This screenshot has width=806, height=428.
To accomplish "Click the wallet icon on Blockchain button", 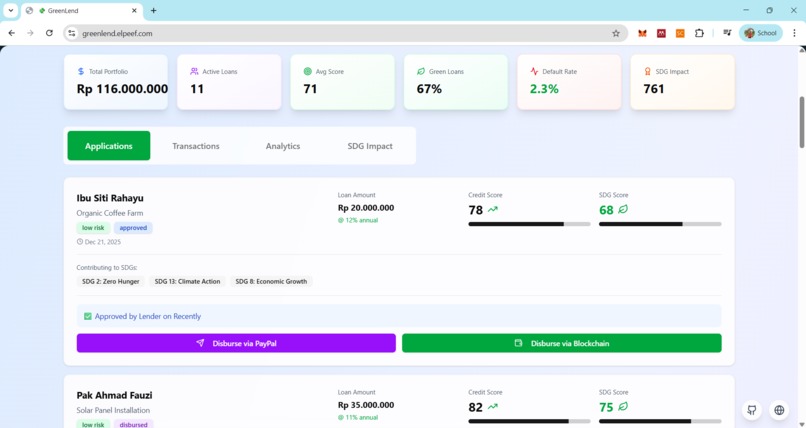I will point(519,343).
